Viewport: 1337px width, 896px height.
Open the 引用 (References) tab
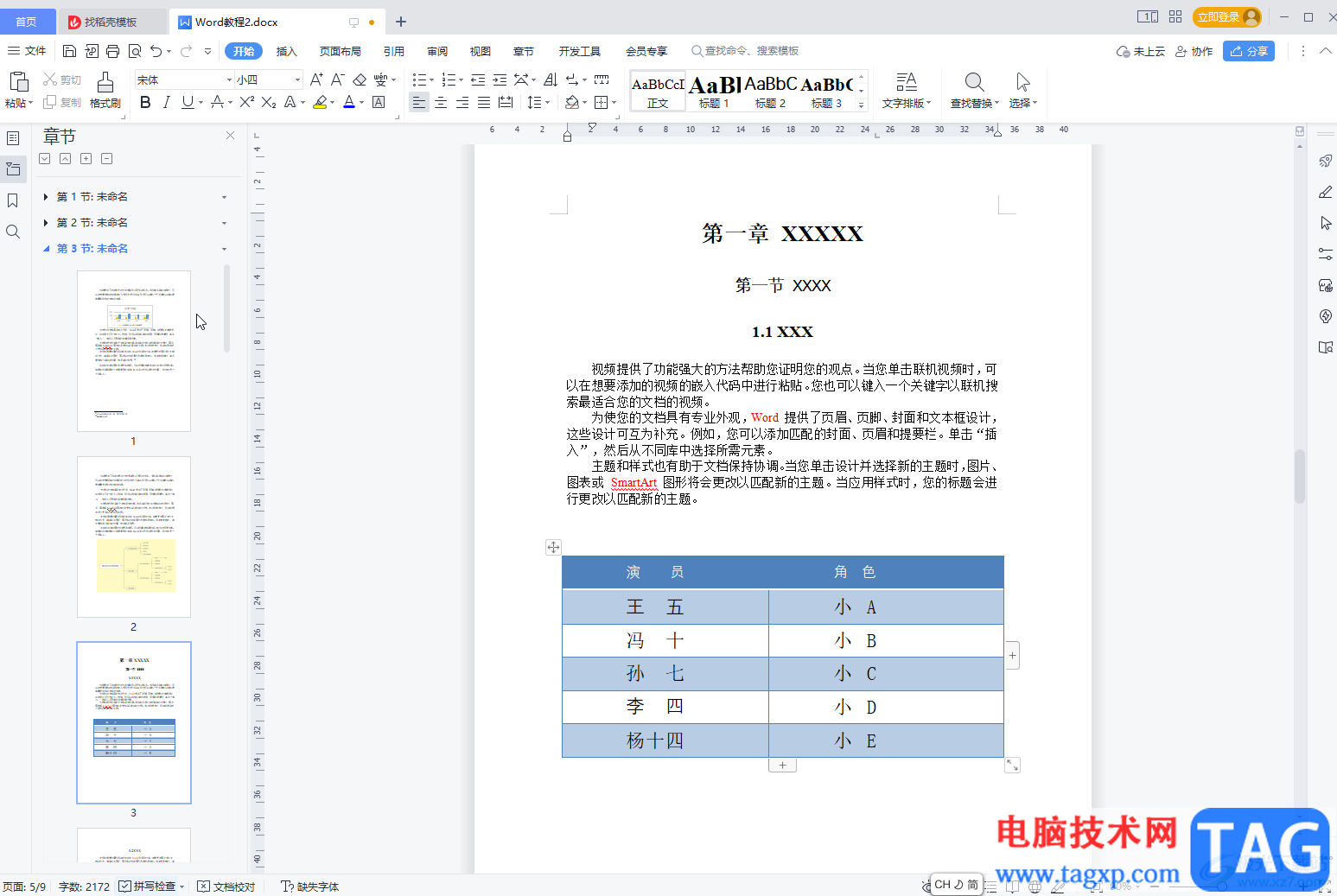394,51
